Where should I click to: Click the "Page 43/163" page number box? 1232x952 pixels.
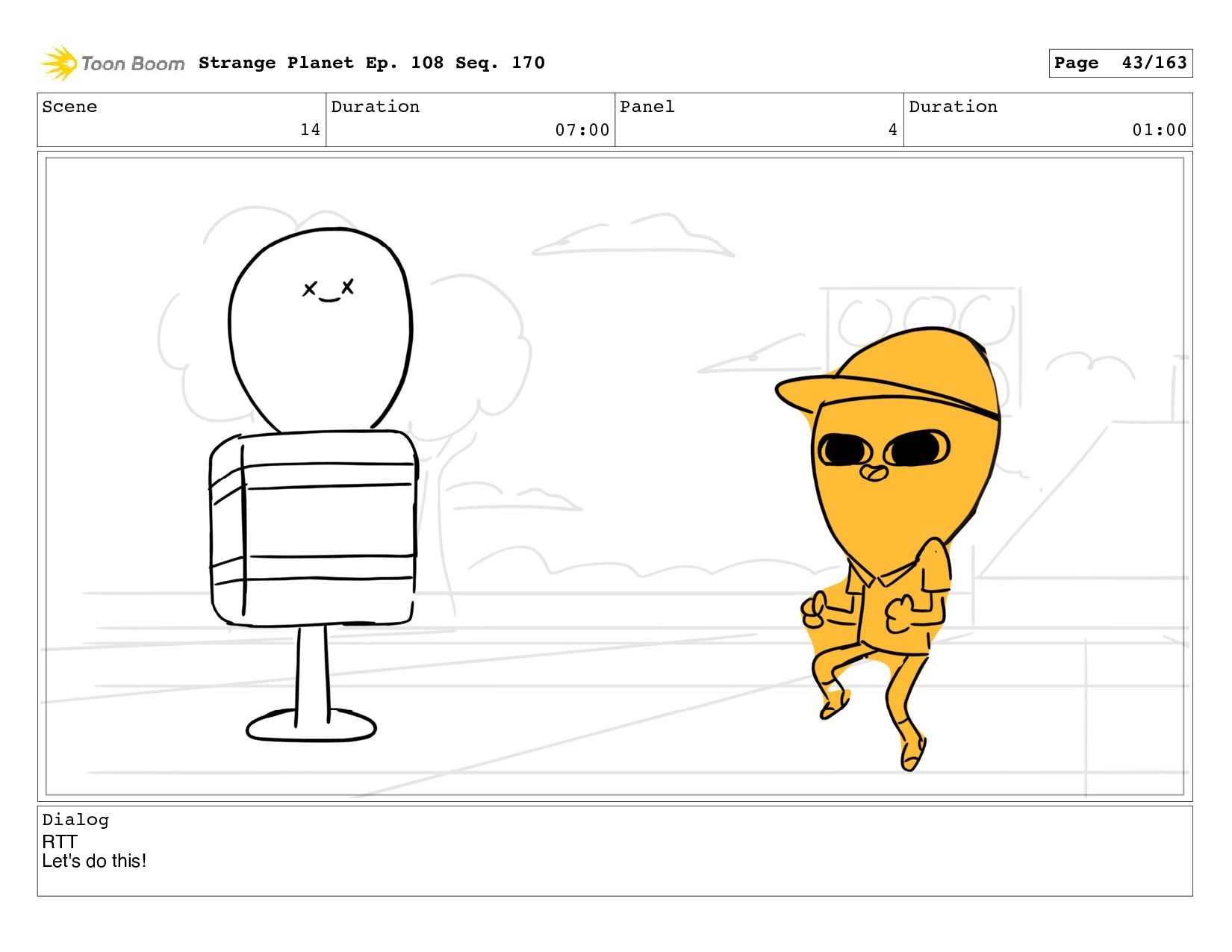tap(1120, 63)
